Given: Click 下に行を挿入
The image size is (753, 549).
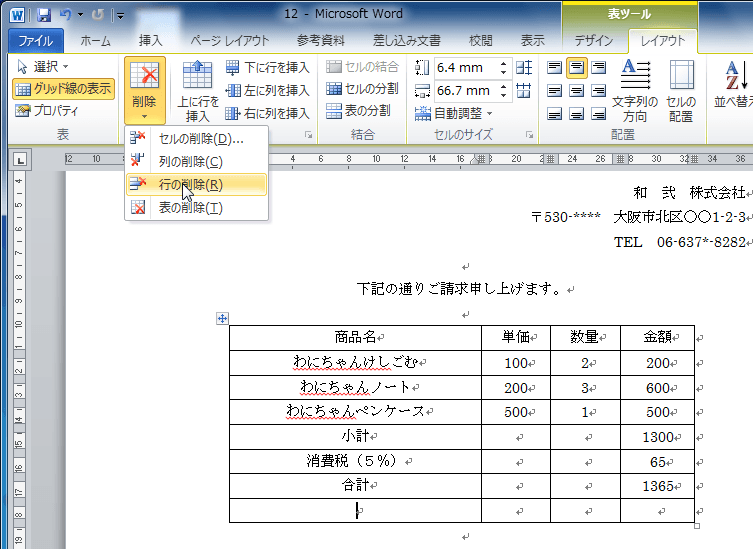Looking at the screenshot, I should 268,67.
